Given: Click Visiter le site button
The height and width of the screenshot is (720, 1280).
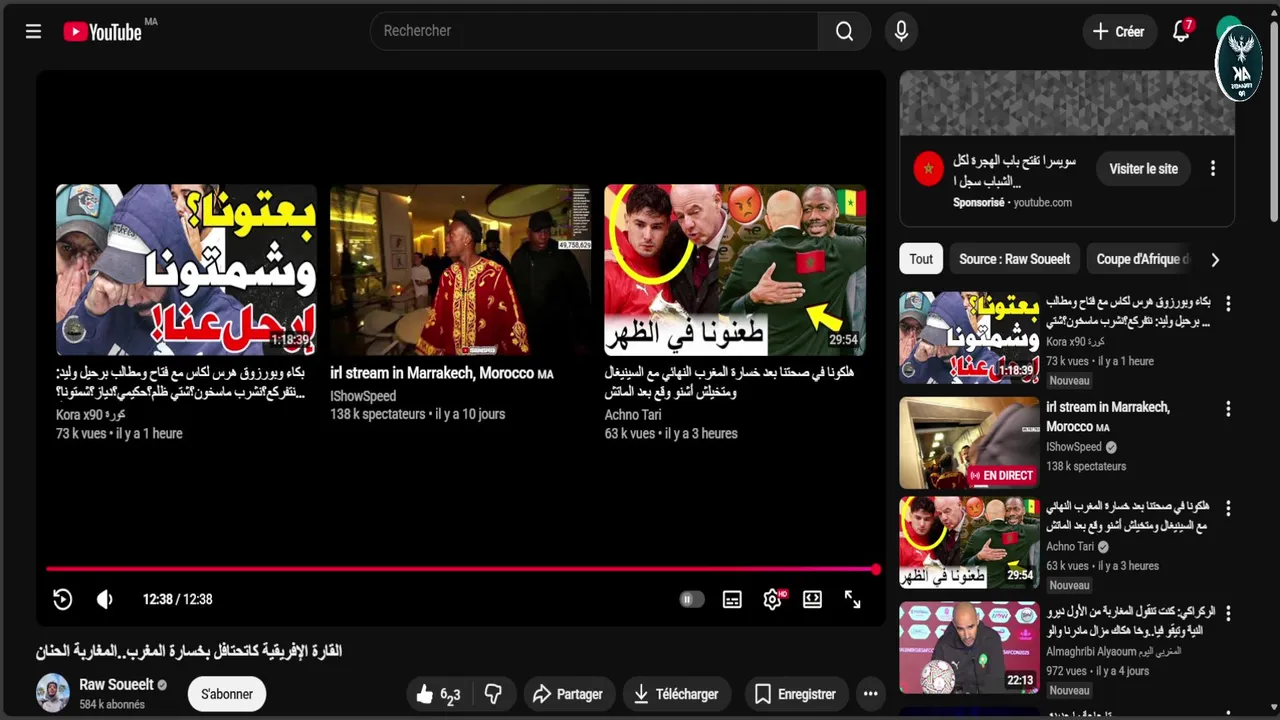Looking at the screenshot, I should click(x=1143, y=169).
